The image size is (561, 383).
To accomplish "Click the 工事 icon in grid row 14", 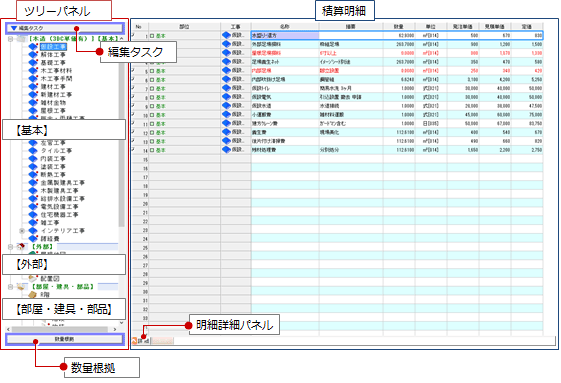I will pos(226,150).
